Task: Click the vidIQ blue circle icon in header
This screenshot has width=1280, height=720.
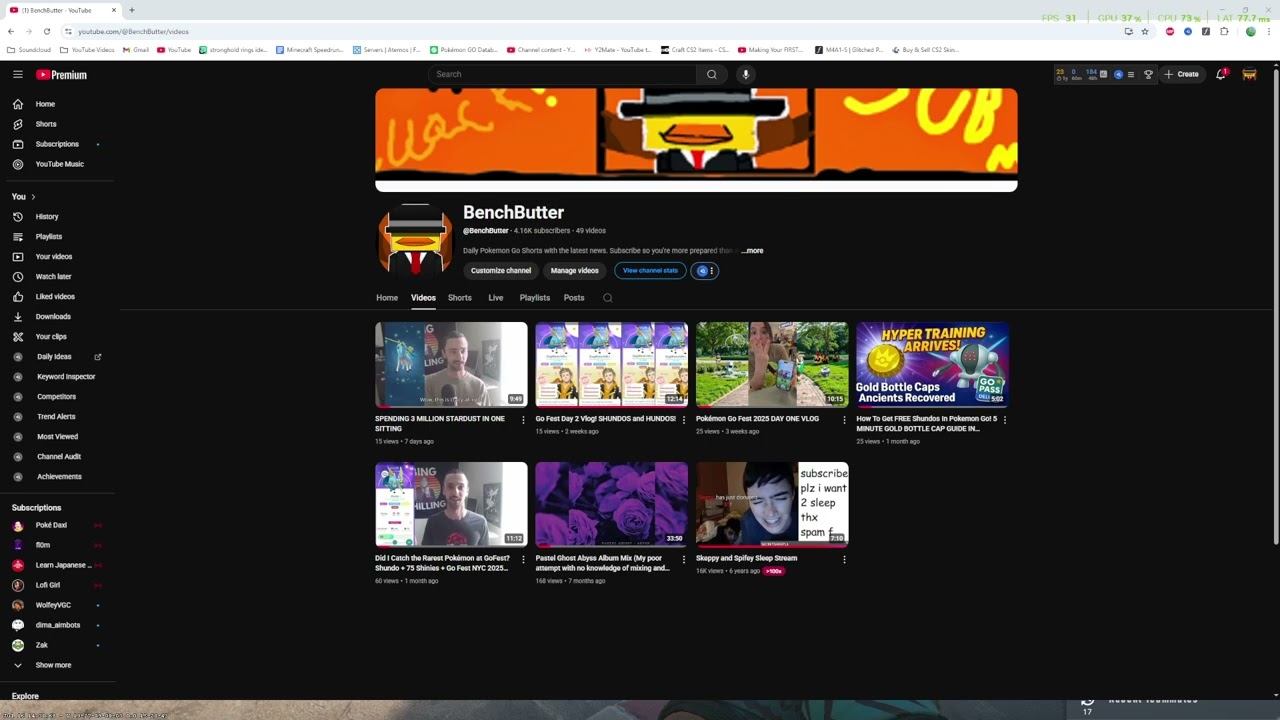Action: (1118, 74)
